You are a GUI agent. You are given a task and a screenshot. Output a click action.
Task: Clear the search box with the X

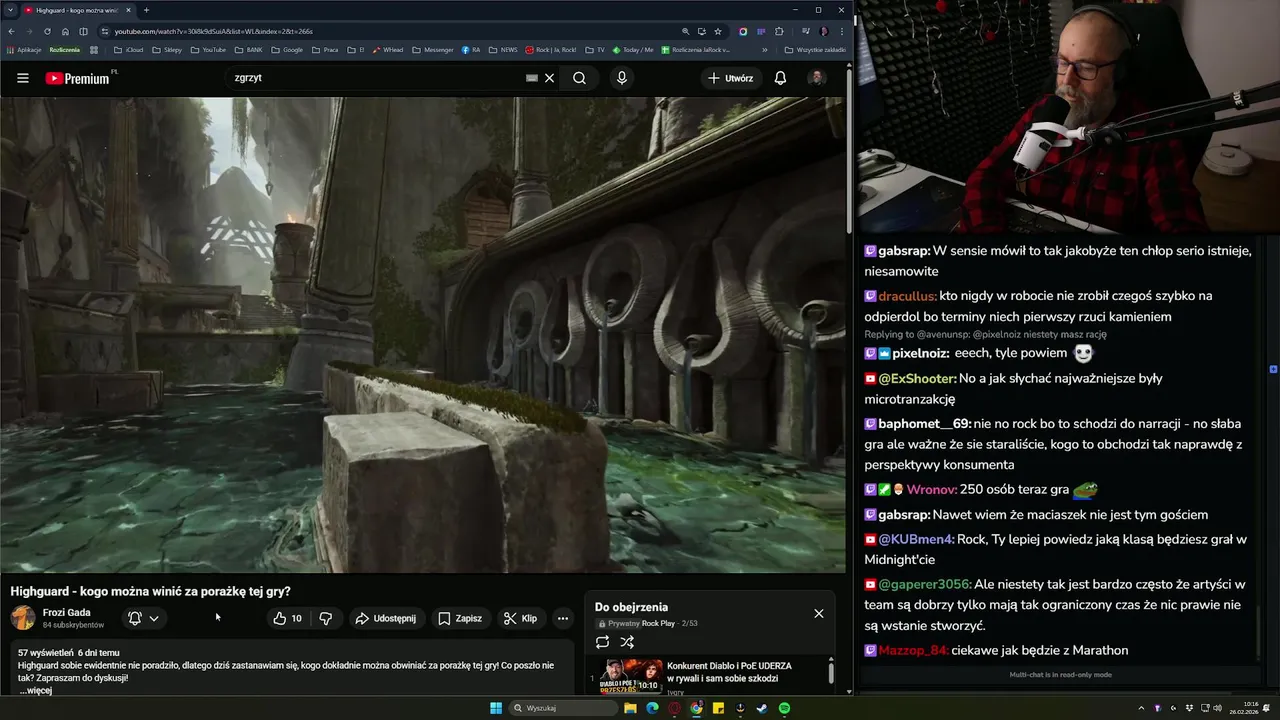coord(549,78)
